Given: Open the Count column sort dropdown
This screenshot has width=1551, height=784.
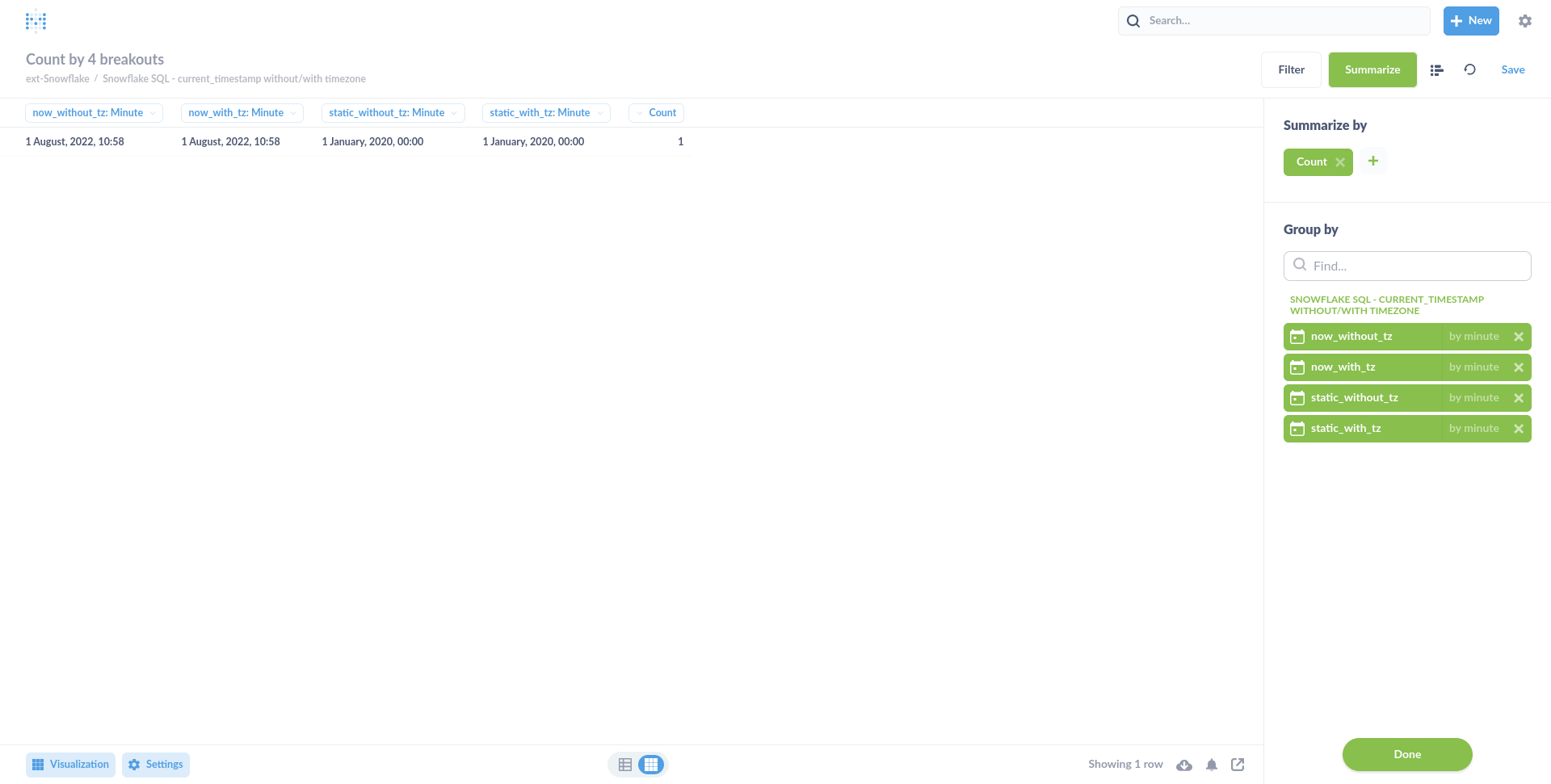Looking at the screenshot, I should pyautogui.click(x=639, y=112).
